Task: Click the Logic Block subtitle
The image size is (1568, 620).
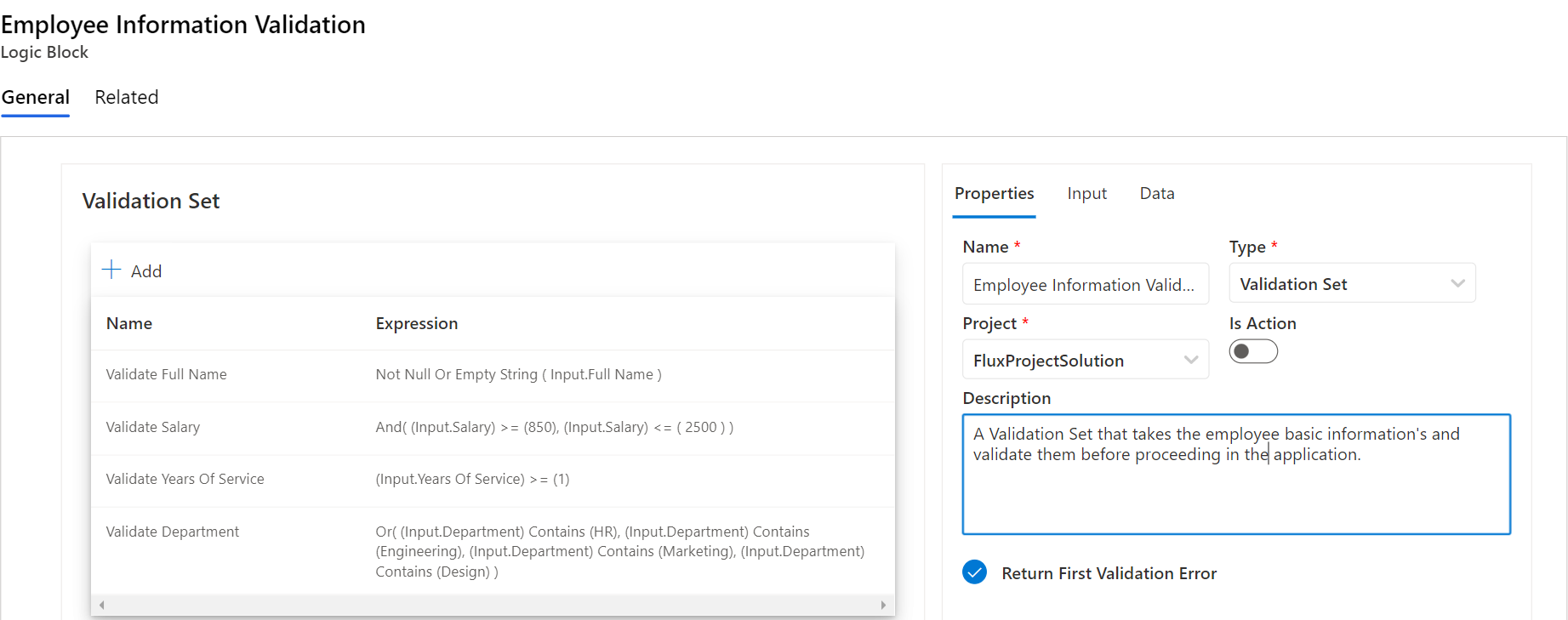Action: (44, 52)
